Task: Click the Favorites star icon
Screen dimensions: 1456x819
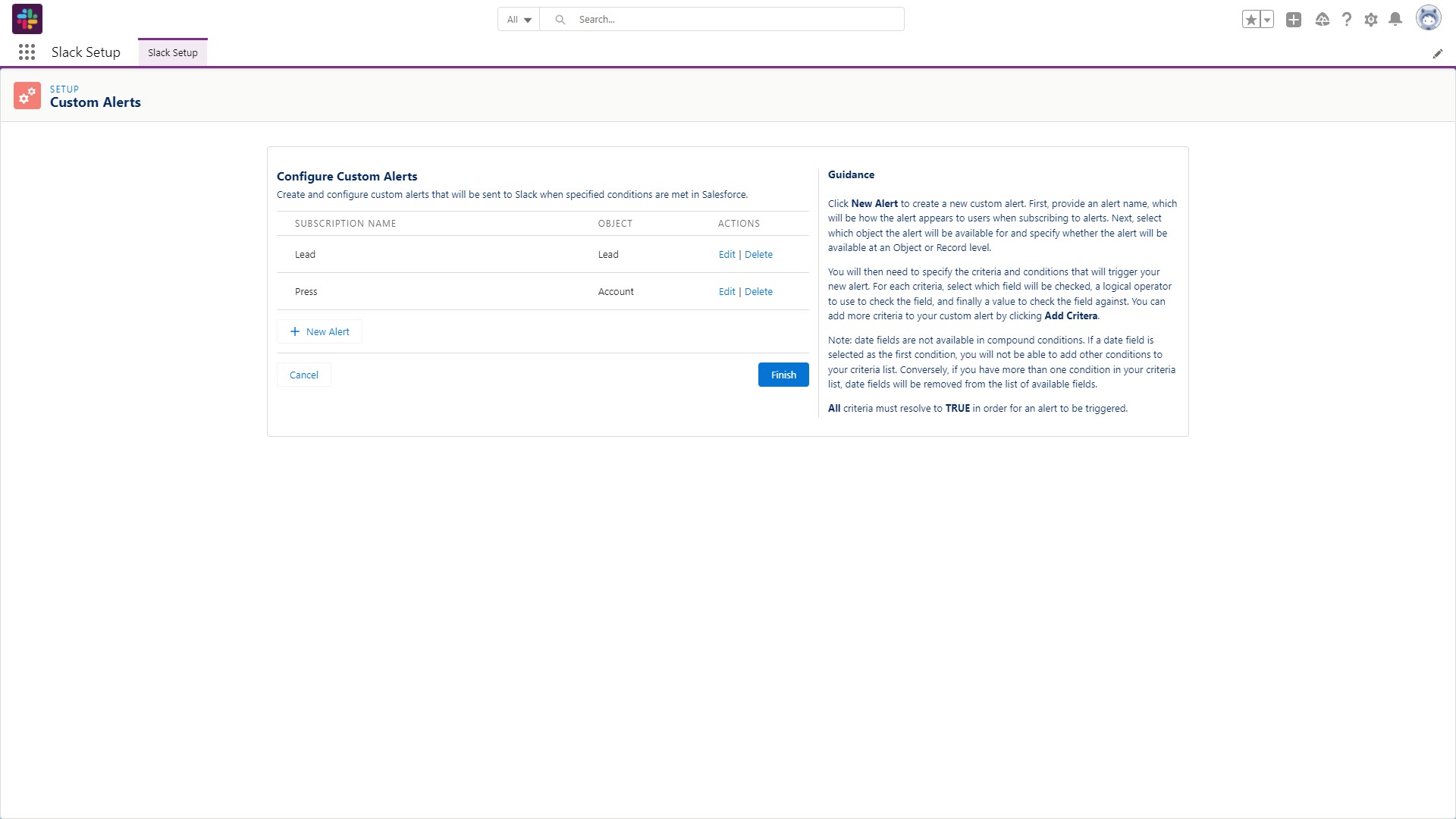Action: [1251, 20]
